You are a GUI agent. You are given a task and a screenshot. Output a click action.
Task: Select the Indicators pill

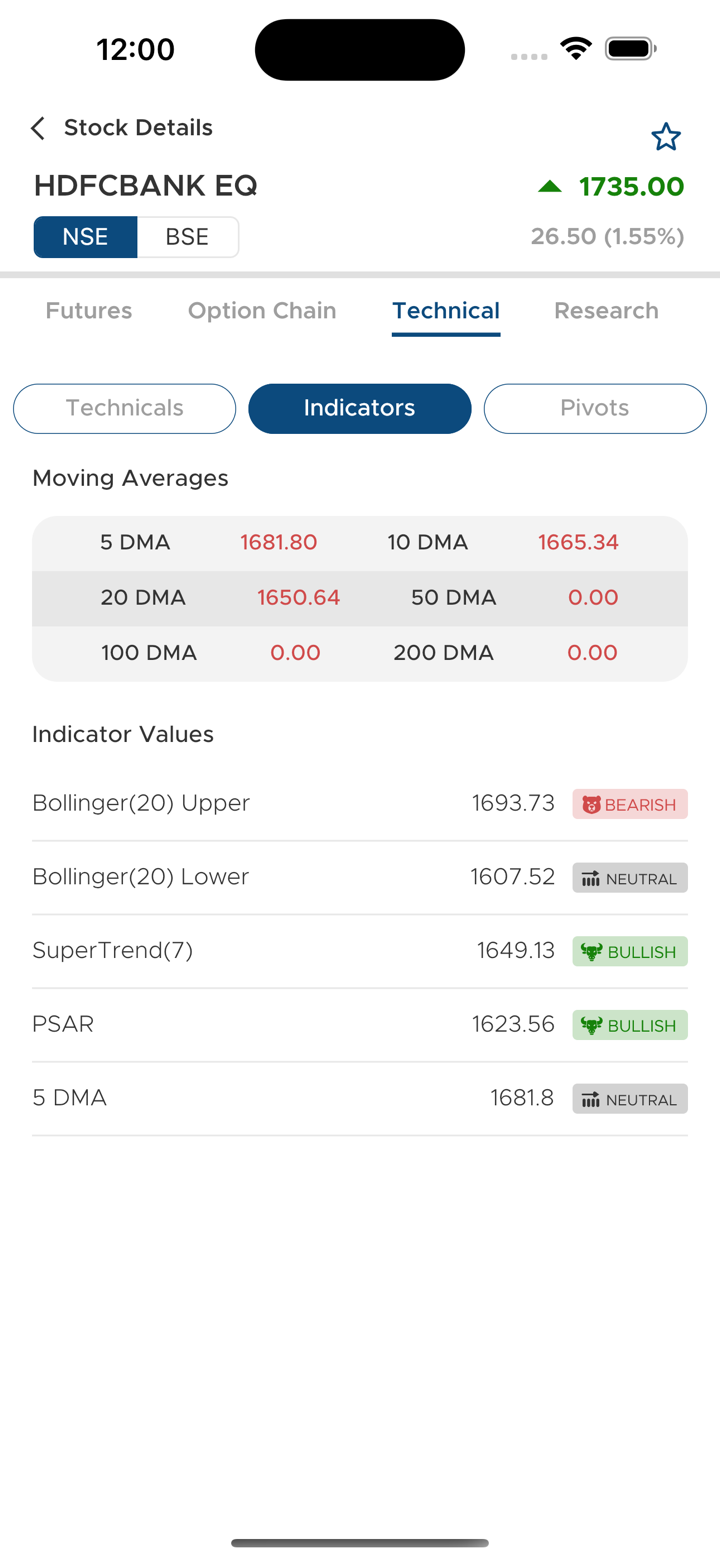click(360, 408)
